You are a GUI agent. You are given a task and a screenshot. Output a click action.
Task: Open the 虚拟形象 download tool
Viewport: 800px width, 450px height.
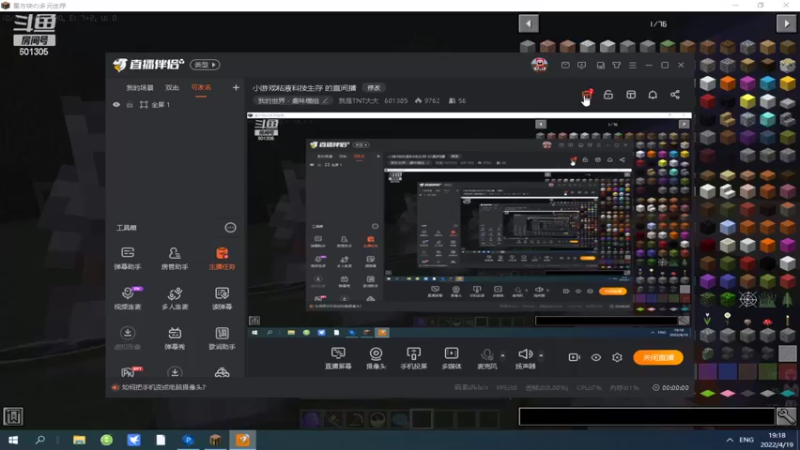tap(128, 338)
